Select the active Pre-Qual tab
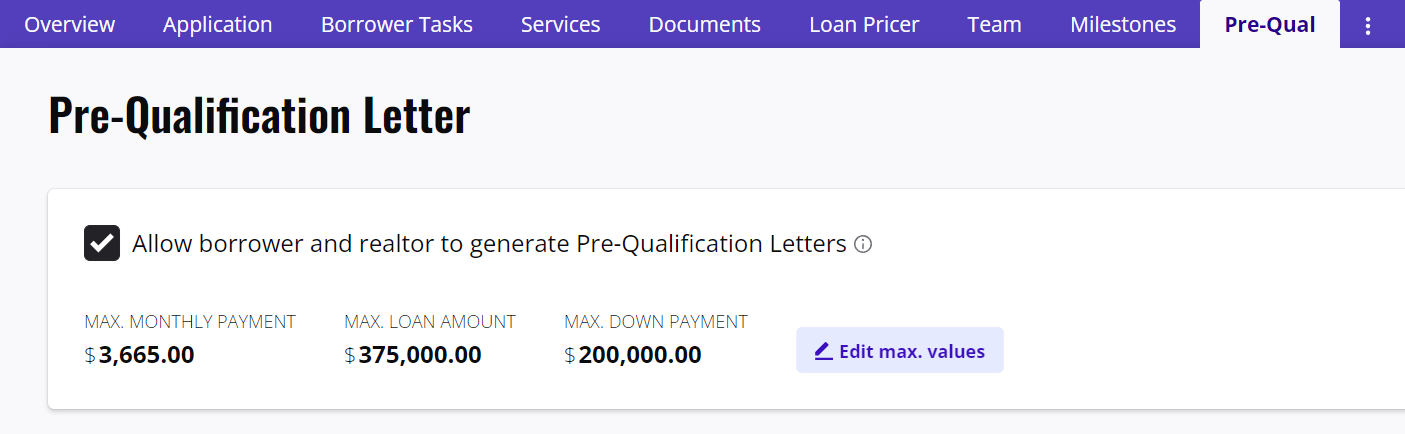The height and width of the screenshot is (434, 1405). pos(1270,25)
